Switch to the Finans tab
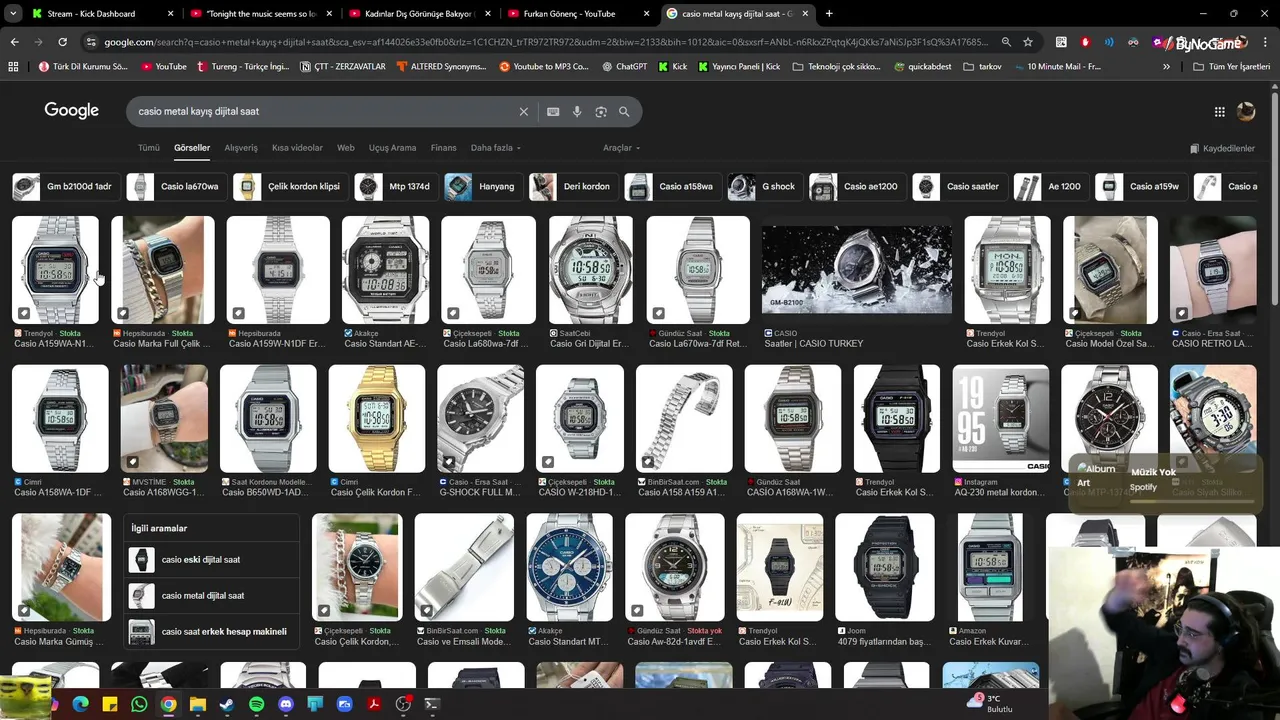The height and width of the screenshot is (720, 1280). pos(443,148)
